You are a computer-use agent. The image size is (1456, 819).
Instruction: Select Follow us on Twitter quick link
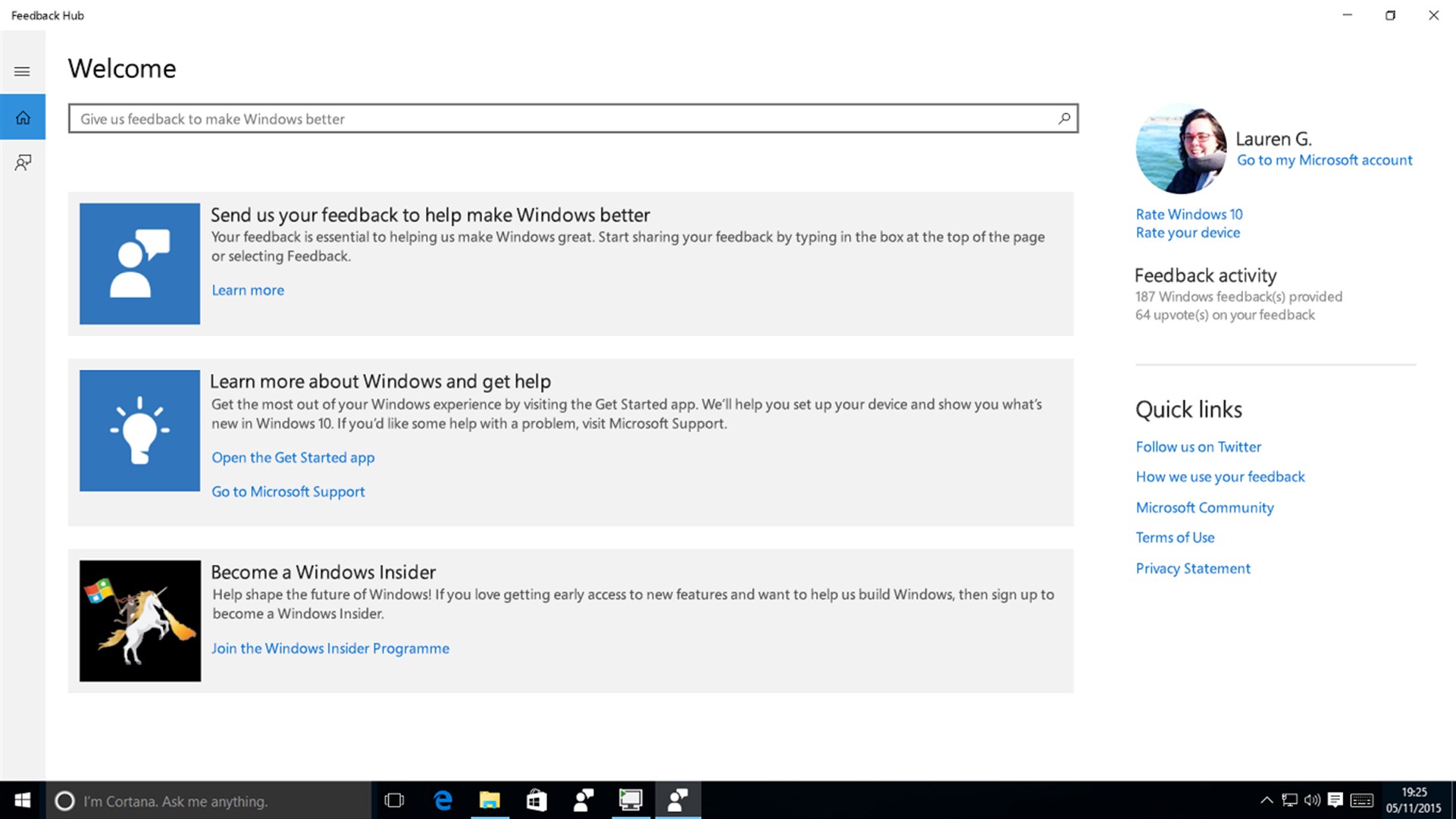pyautogui.click(x=1199, y=446)
